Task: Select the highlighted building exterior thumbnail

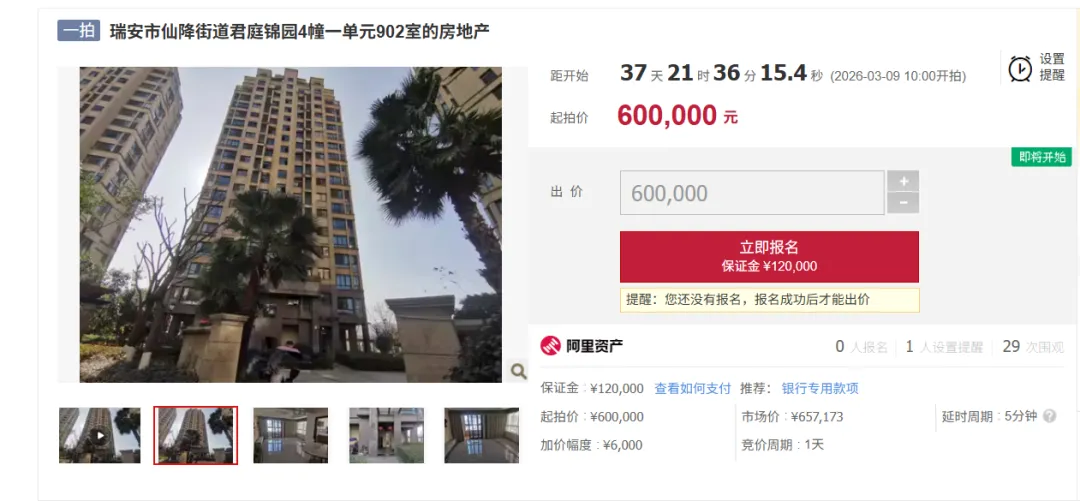Action: coord(196,436)
